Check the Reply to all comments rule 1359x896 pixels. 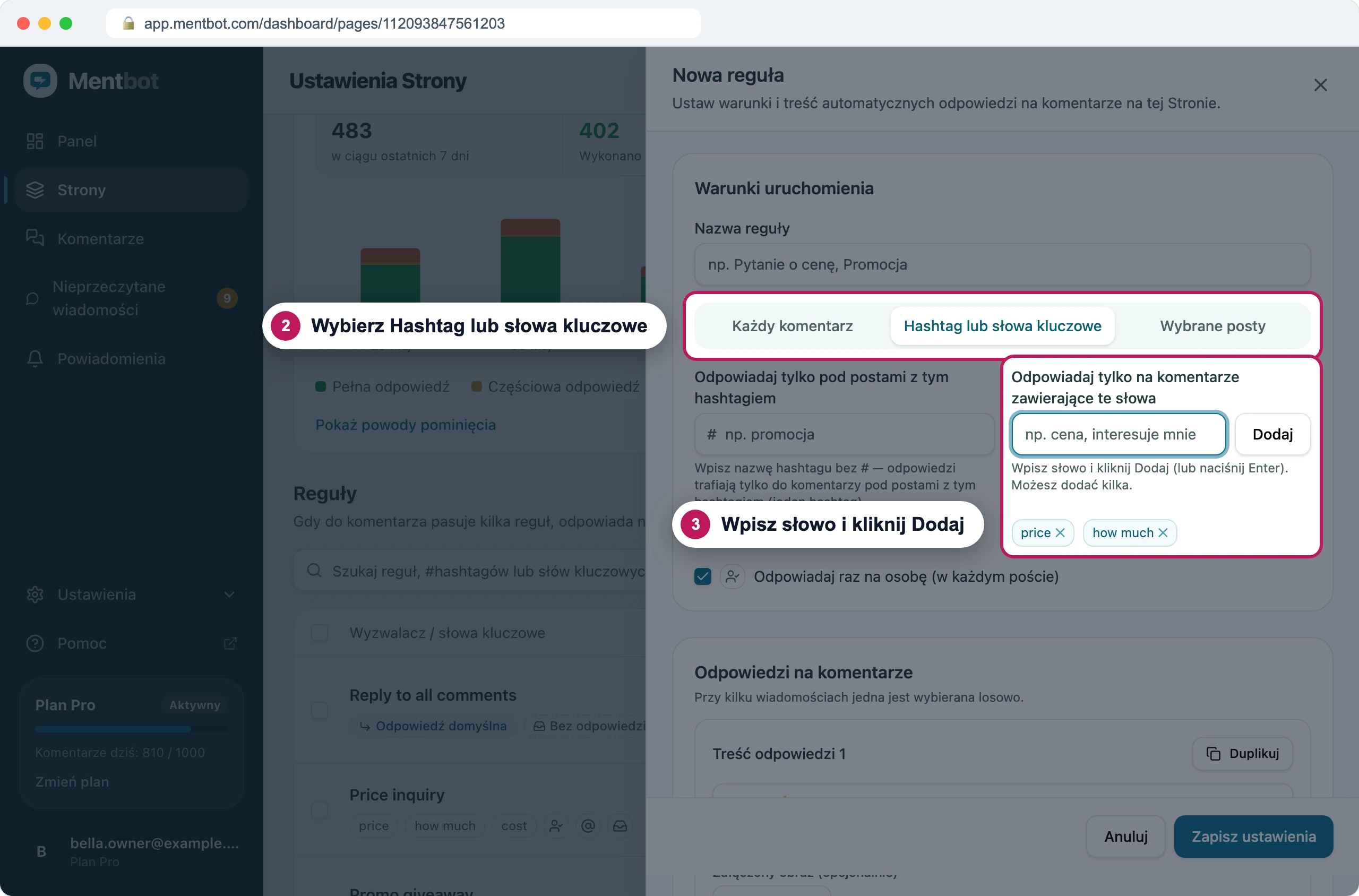[x=320, y=710]
